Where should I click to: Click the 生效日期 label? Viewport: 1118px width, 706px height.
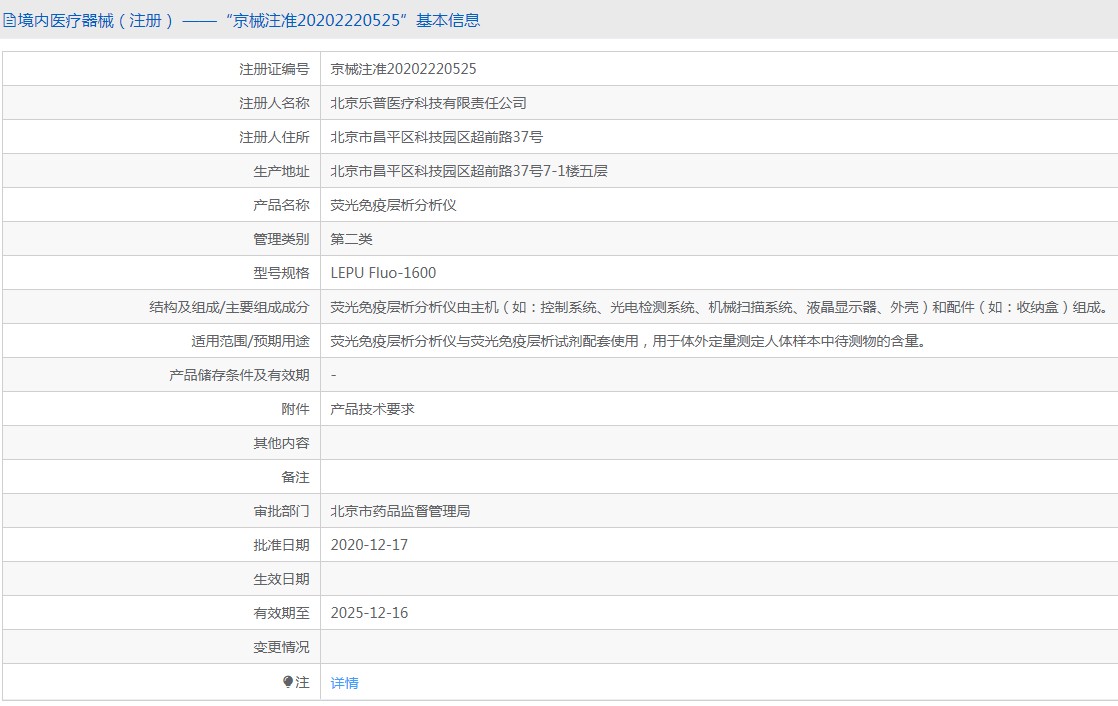tap(282, 579)
